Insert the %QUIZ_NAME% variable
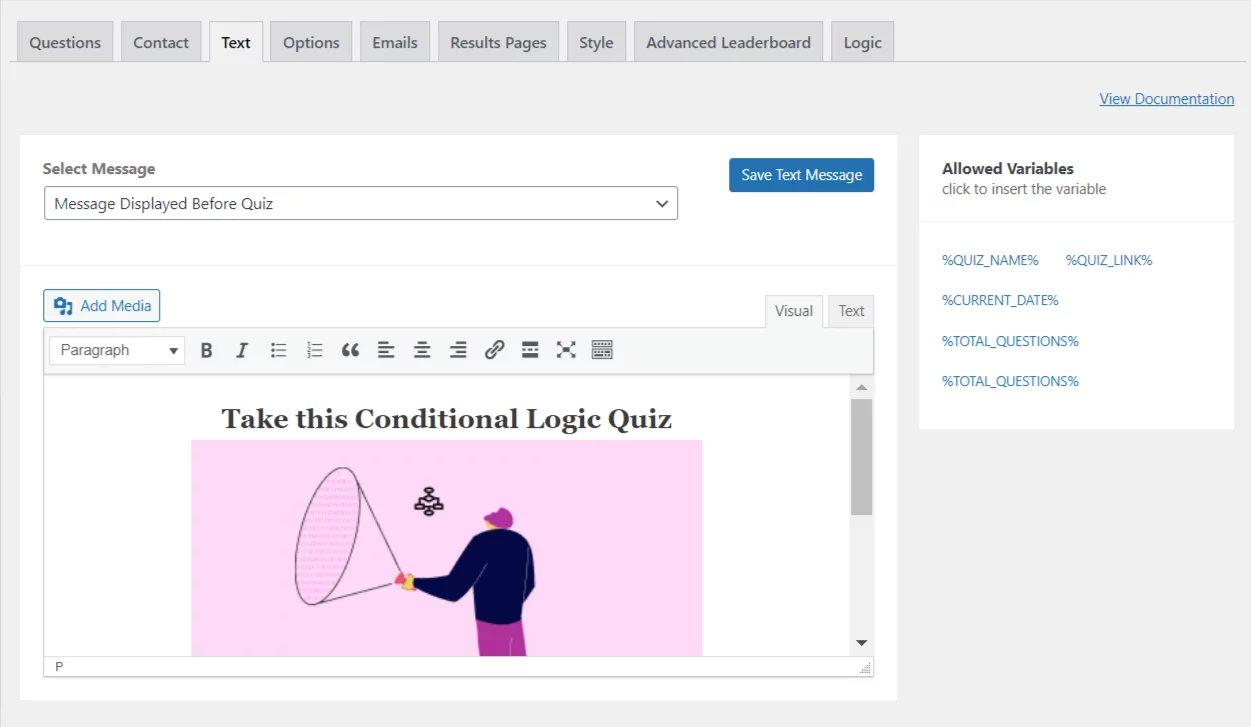 [990, 260]
